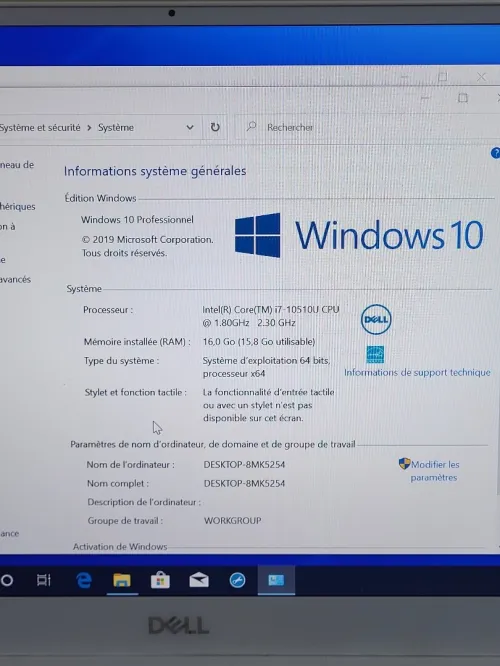This screenshot has width=500, height=666.
Task: Select the Système breadcrumb item
Action: point(116,127)
